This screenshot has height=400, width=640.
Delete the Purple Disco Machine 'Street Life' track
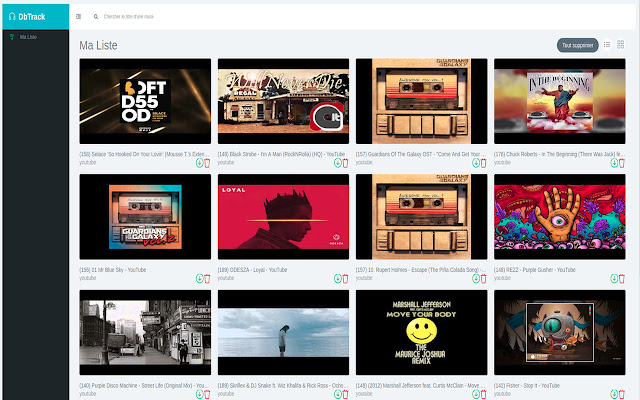[x=207, y=394]
